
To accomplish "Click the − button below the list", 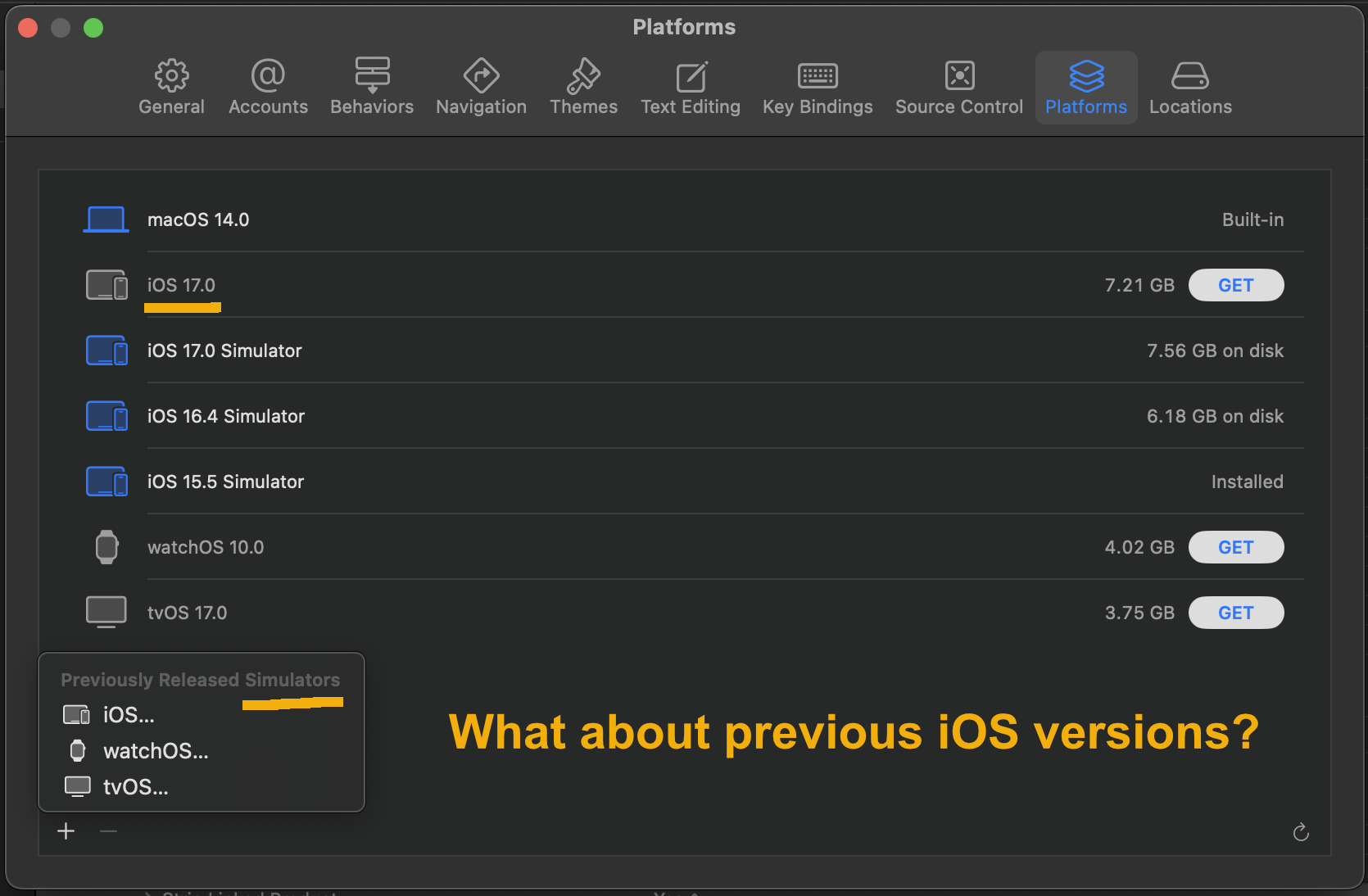I will tap(107, 831).
